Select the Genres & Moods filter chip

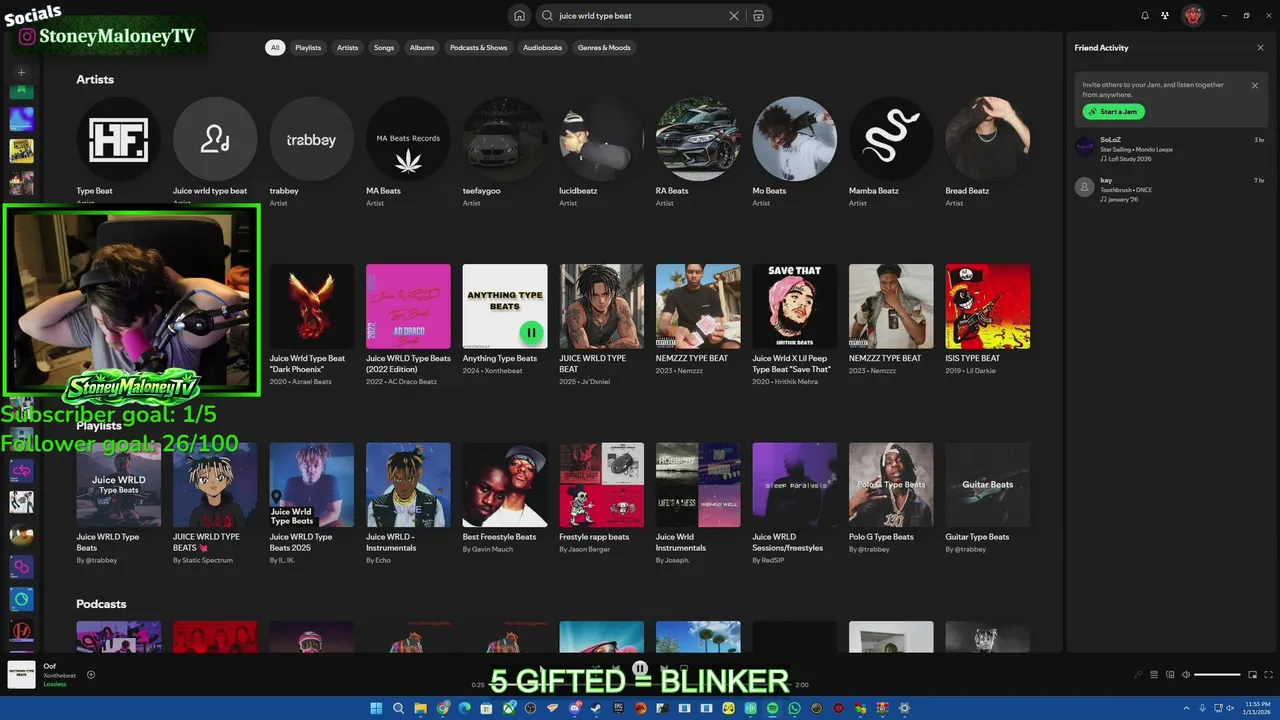pos(604,47)
